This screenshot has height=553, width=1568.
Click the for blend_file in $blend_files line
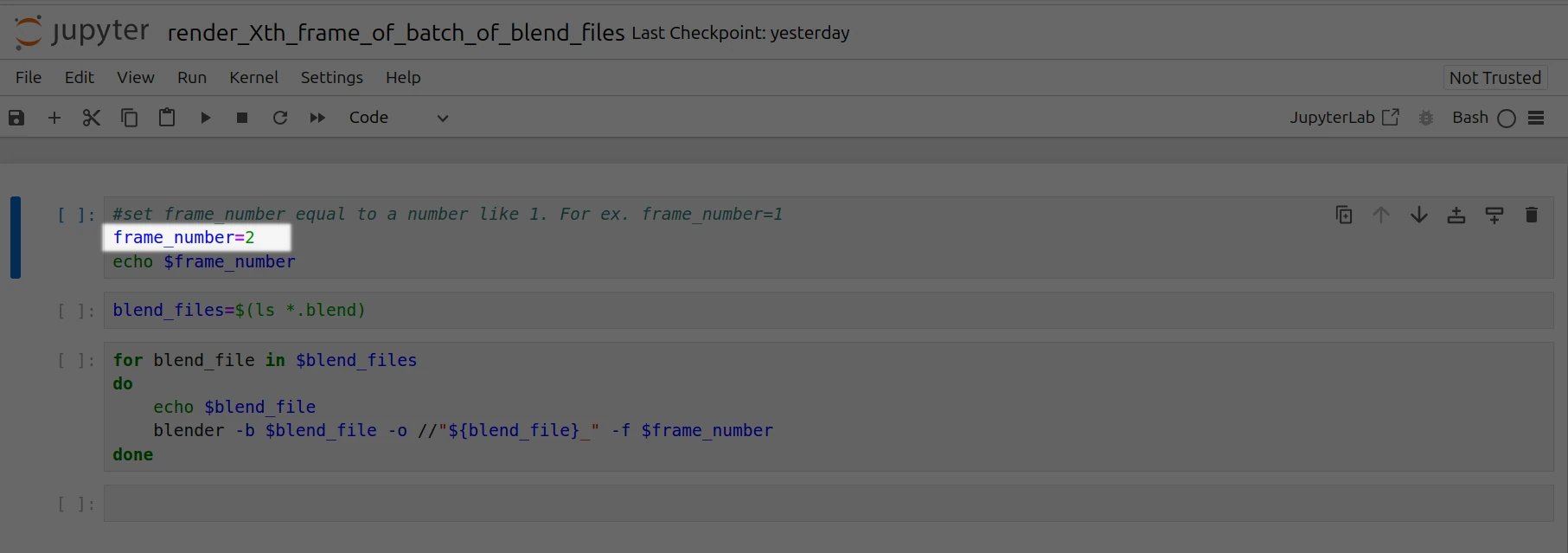coord(265,360)
